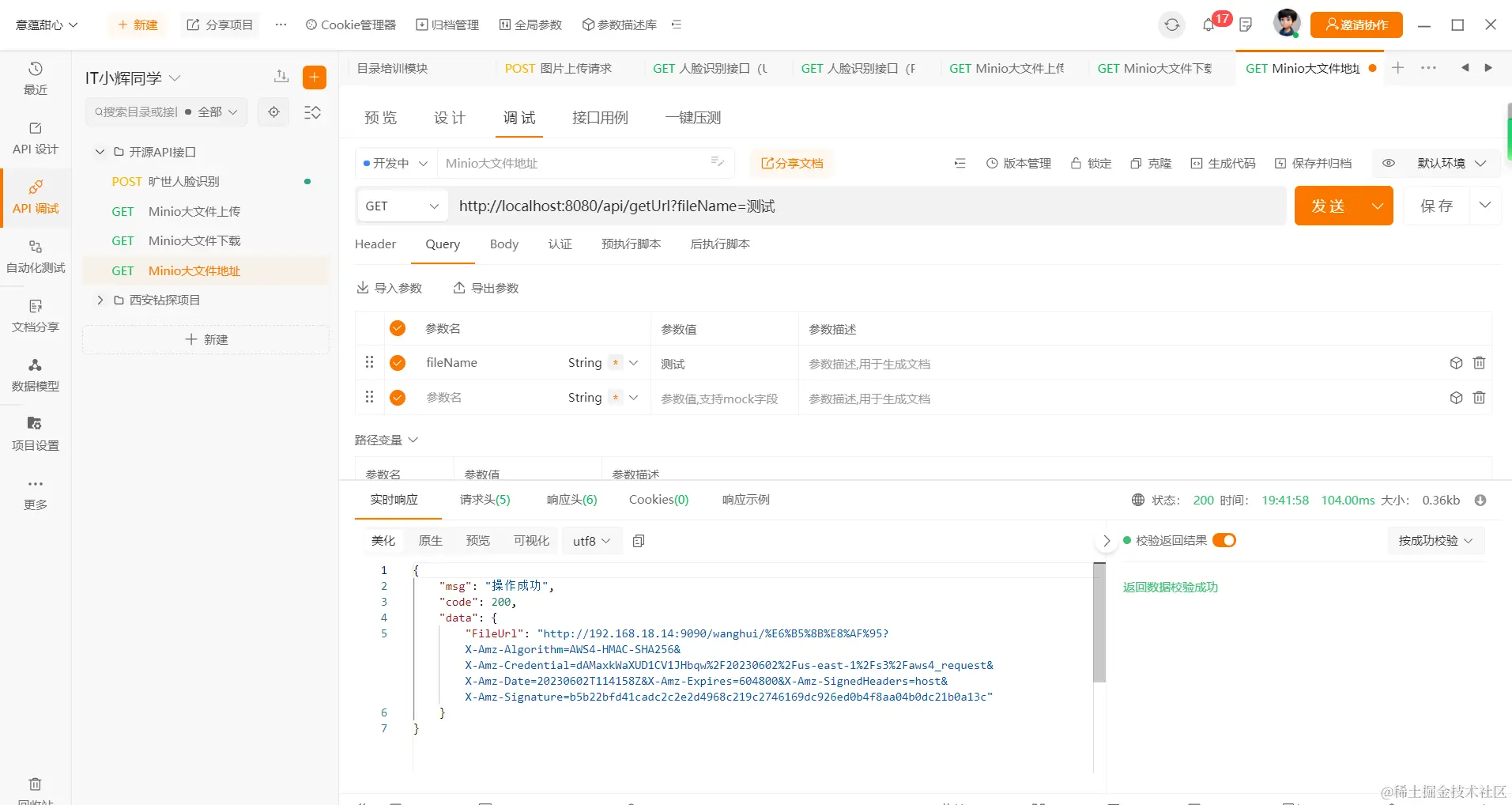1512x805 pixels.
Task: Open the GET method dropdown
Action: [402, 206]
